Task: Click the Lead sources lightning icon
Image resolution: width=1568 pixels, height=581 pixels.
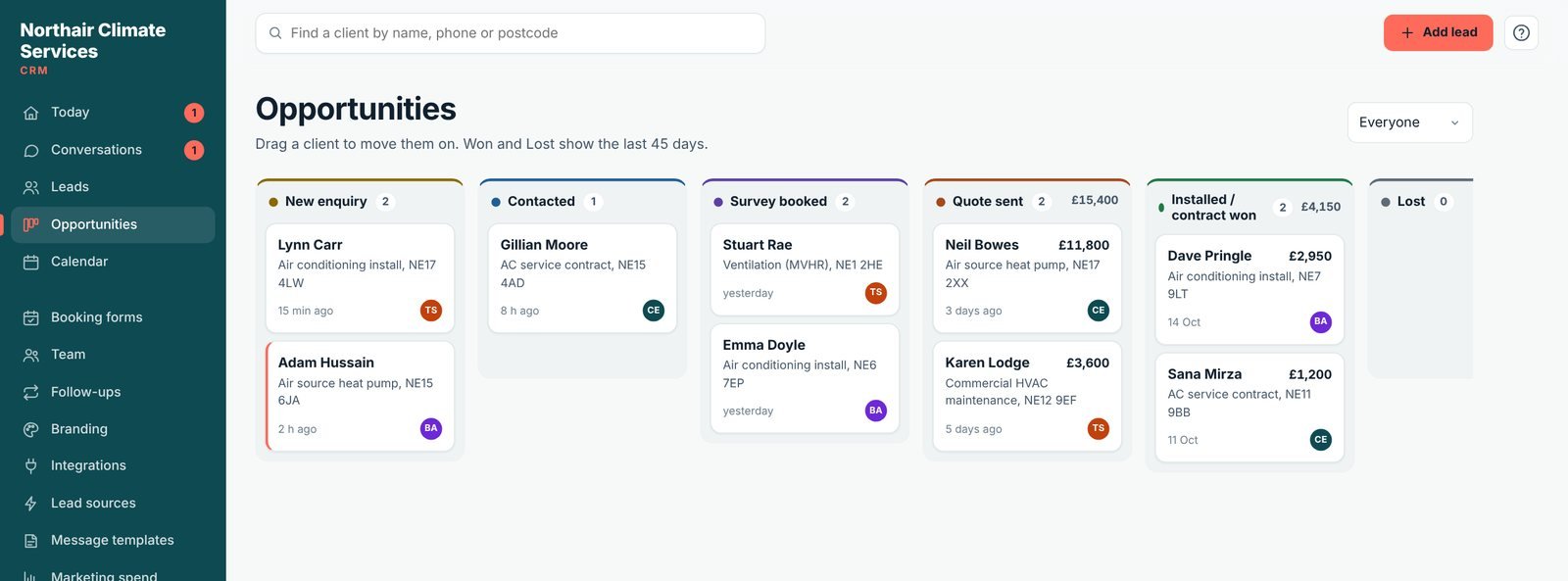Action: click(x=31, y=503)
